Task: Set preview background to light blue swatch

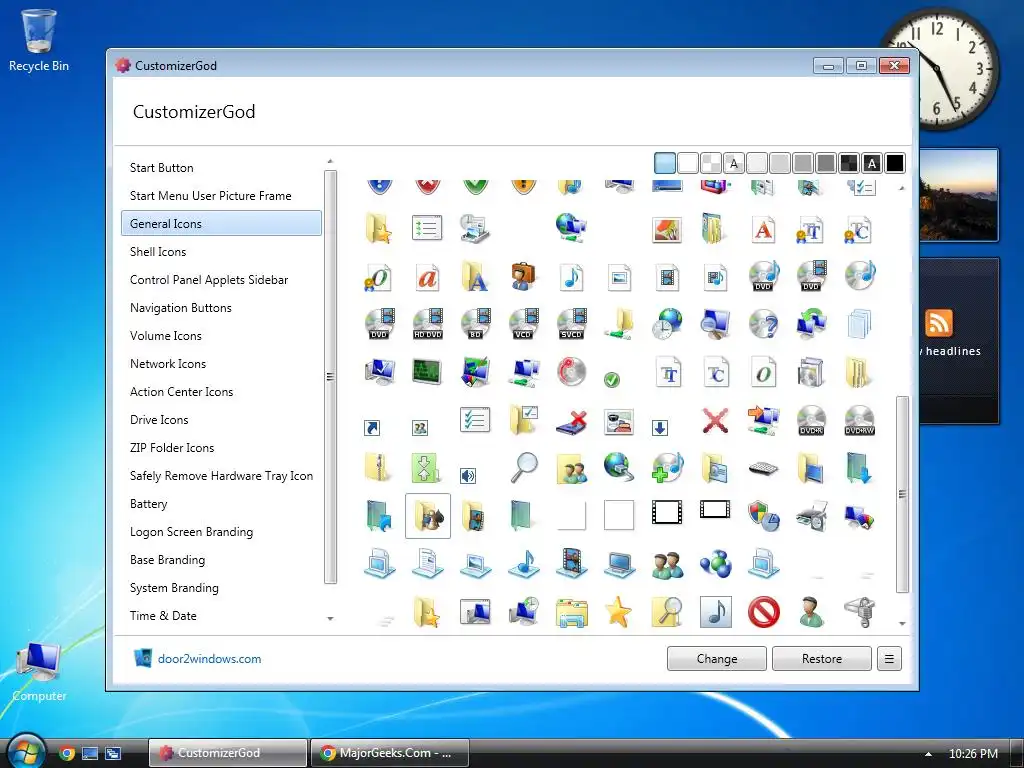Action: pyautogui.click(x=665, y=163)
